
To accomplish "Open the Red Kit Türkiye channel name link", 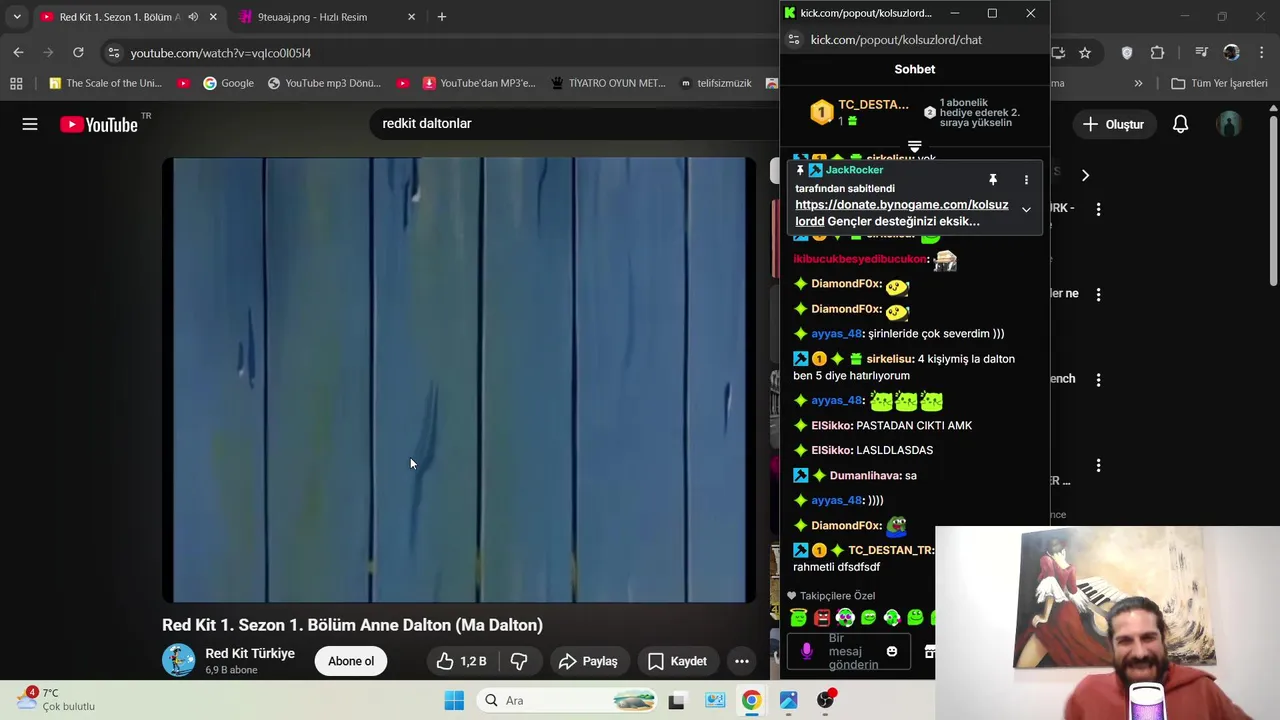I will (250, 653).
